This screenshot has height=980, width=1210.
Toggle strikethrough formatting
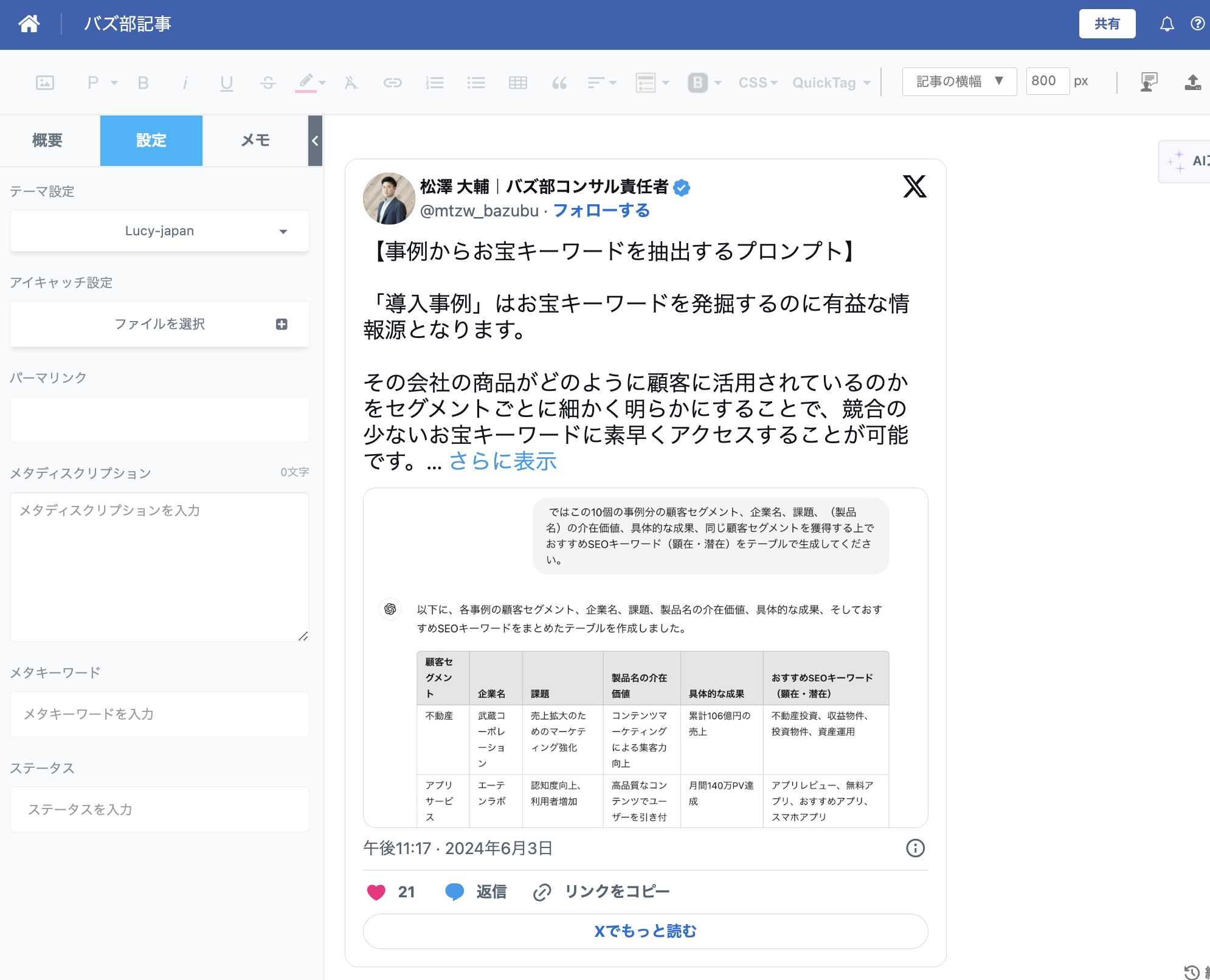pyautogui.click(x=268, y=83)
